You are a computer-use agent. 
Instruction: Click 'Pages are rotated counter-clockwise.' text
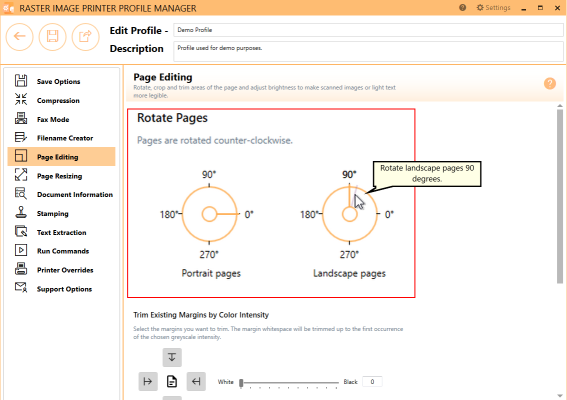(x=215, y=140)
